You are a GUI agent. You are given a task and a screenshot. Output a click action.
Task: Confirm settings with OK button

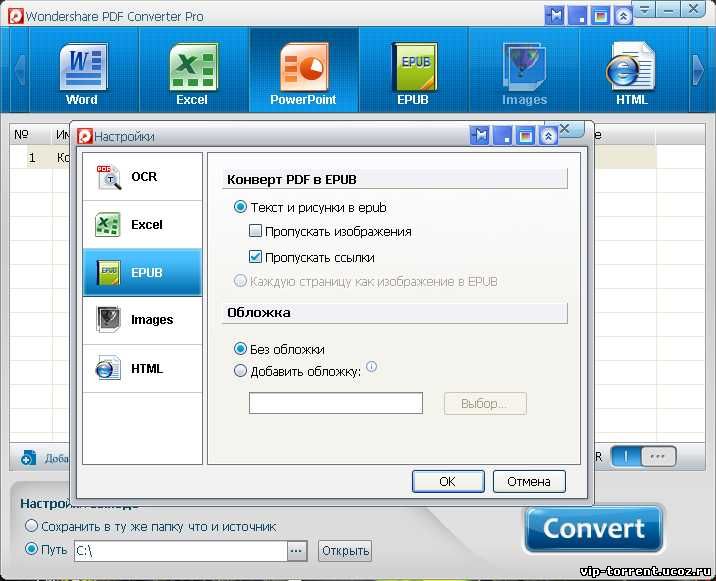[448, 481]
